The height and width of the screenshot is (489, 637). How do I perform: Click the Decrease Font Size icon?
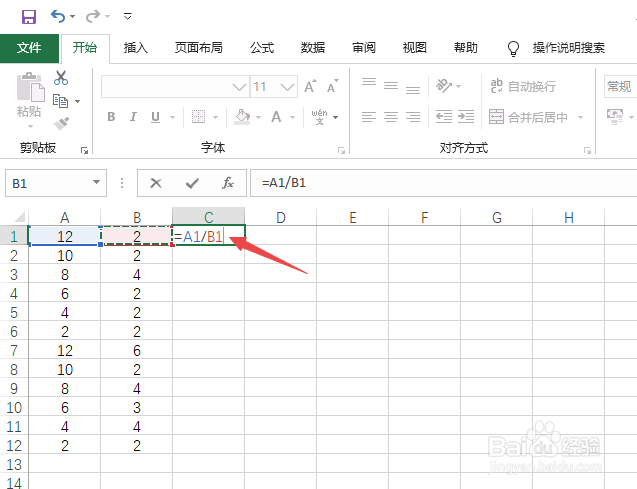coord(332,86)
